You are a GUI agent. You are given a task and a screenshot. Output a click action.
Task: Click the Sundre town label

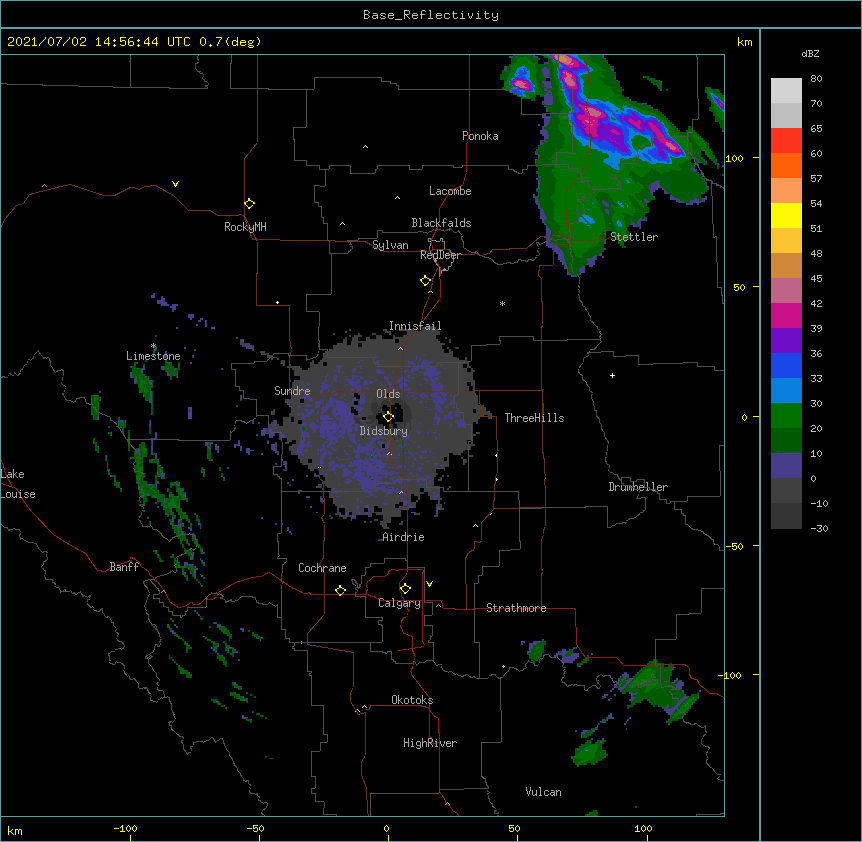coord(292,391)
